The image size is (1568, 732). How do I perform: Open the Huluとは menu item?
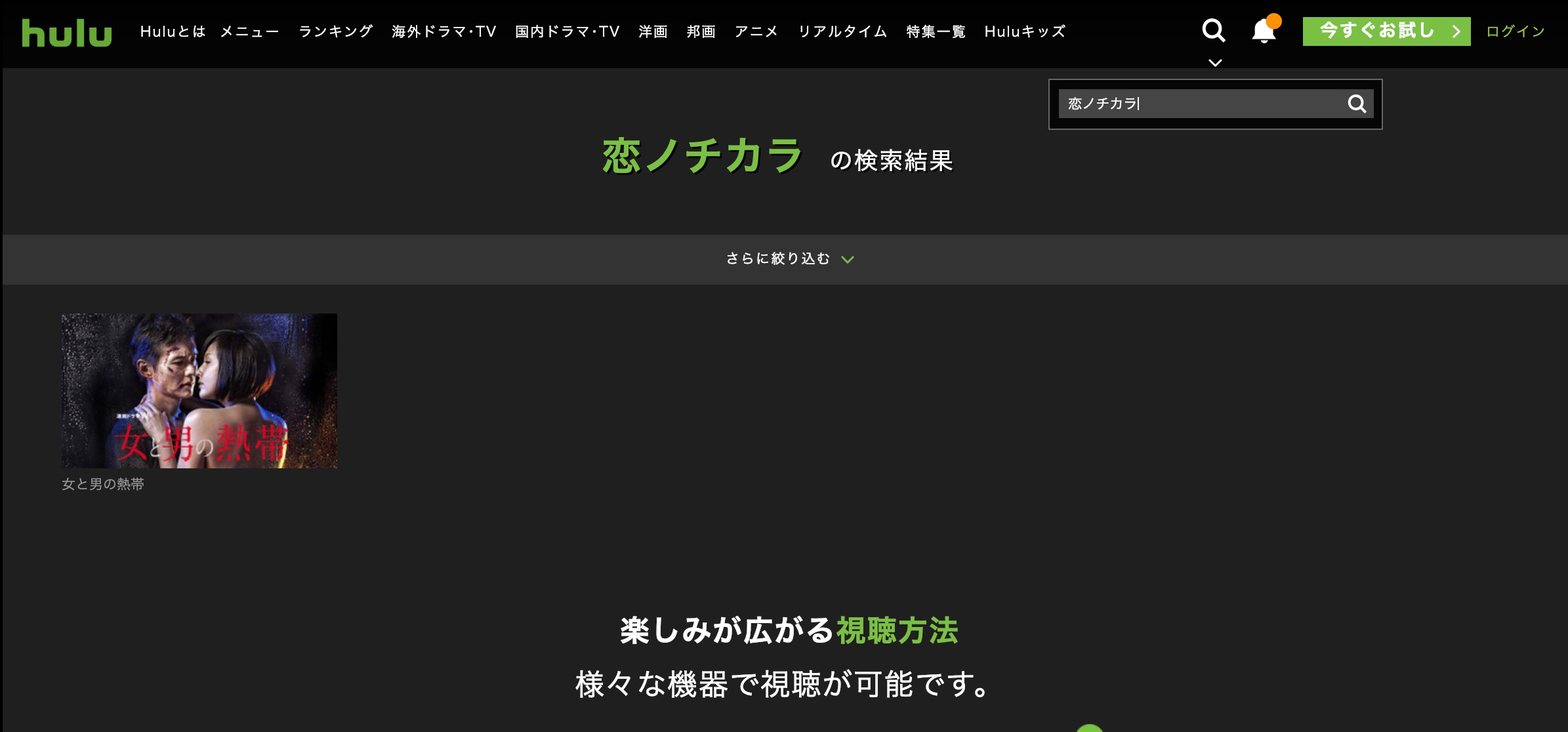(x=173, y=31)
